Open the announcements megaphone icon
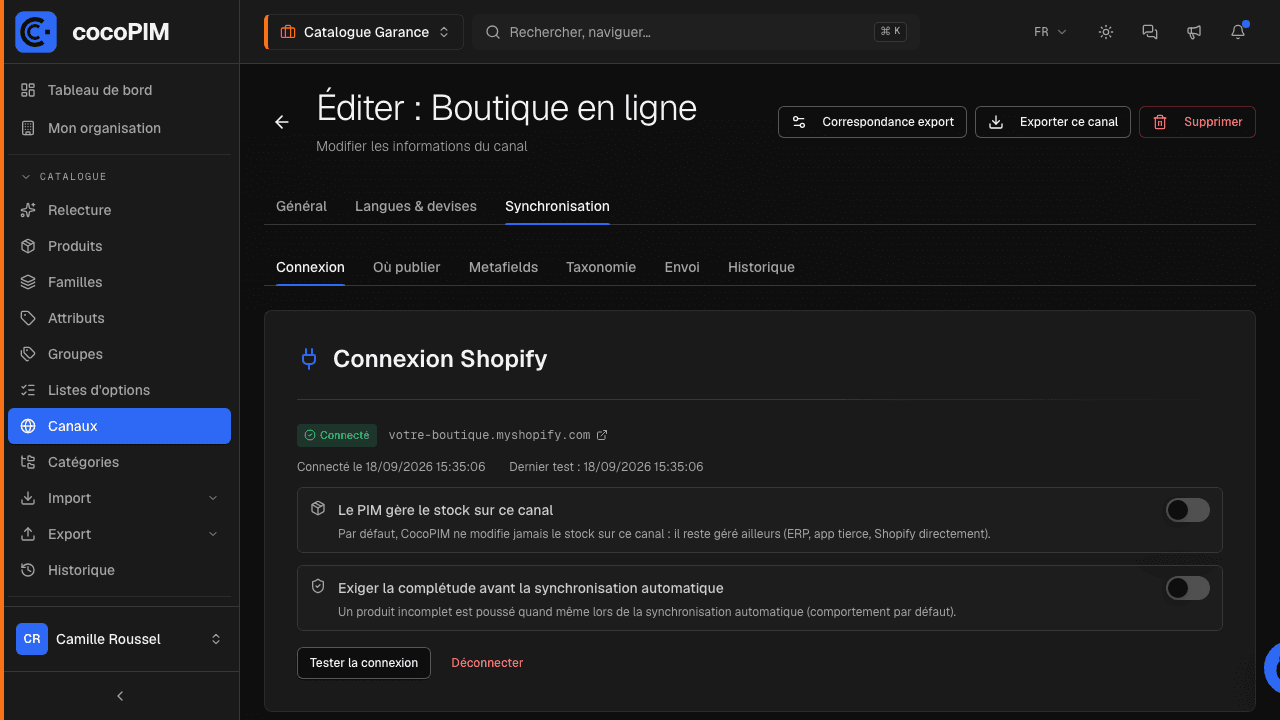This screenshot has width=1280, height=720. tap(1194, 32)
